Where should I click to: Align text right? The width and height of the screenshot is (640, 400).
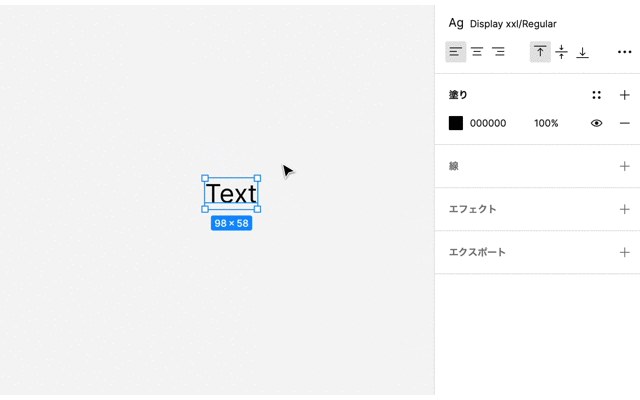click(498, 52)
